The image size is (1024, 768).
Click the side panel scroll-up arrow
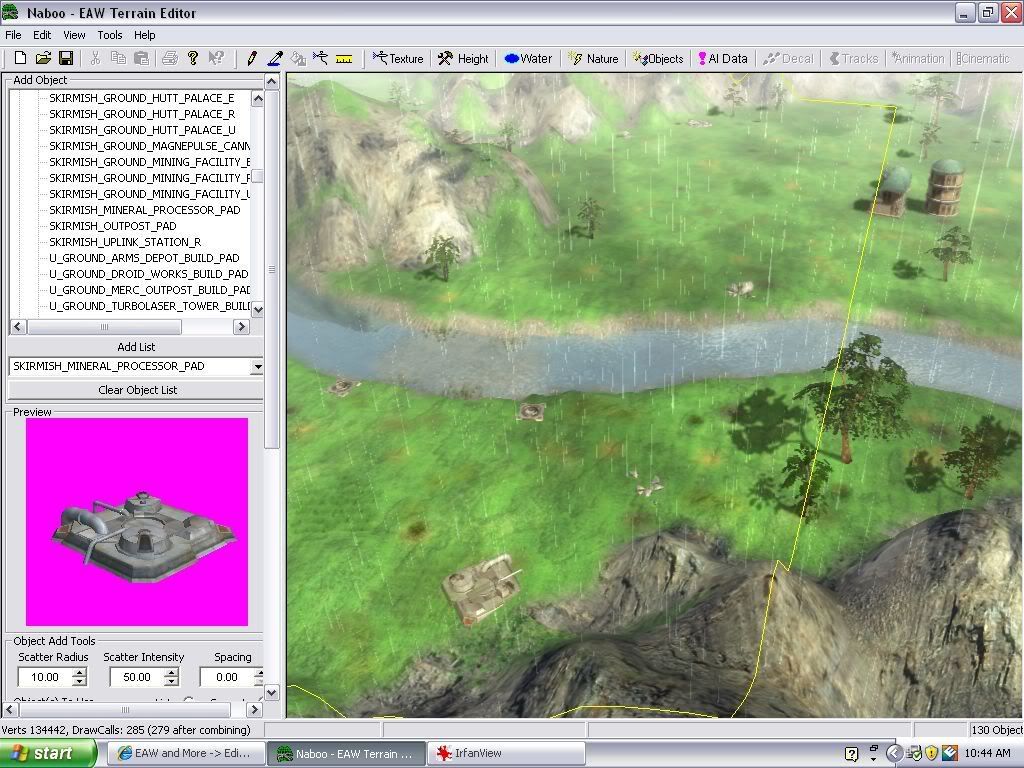pyautogui.click(x=272, y=82)
